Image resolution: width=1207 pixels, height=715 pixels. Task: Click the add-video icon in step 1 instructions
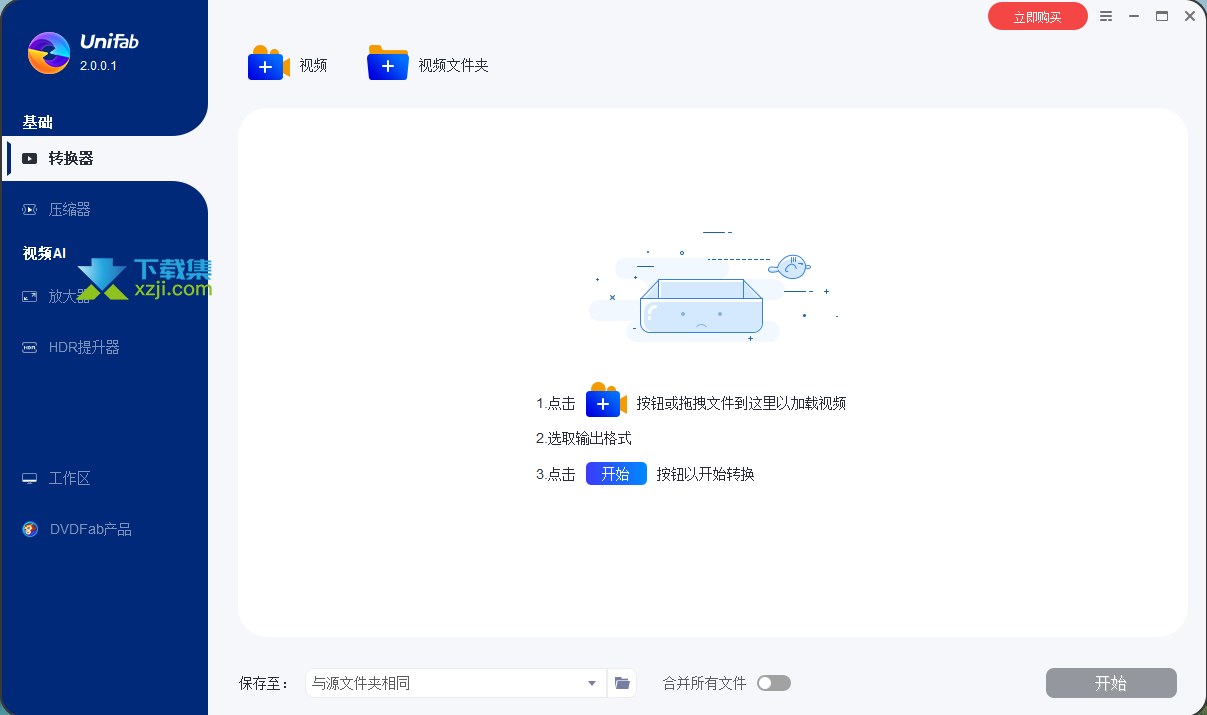606,399
